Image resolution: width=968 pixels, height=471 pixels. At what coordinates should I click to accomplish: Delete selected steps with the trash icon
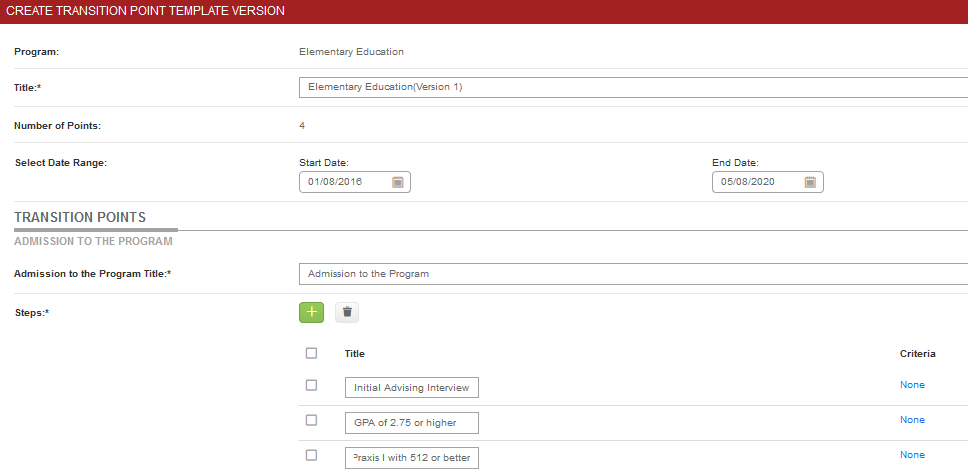click(347, 312)
